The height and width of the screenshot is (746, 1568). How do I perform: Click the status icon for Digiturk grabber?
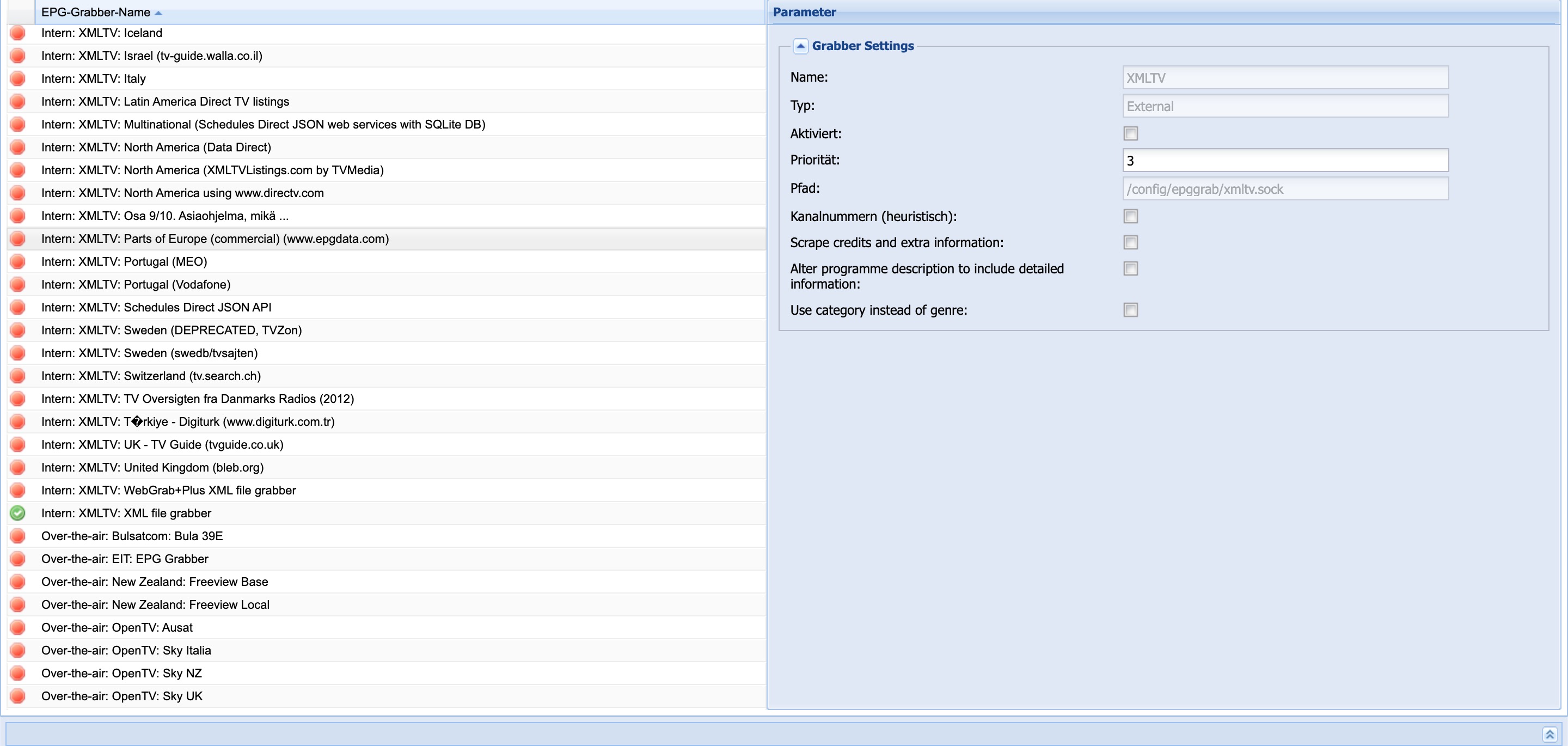[x=17, y=421]
